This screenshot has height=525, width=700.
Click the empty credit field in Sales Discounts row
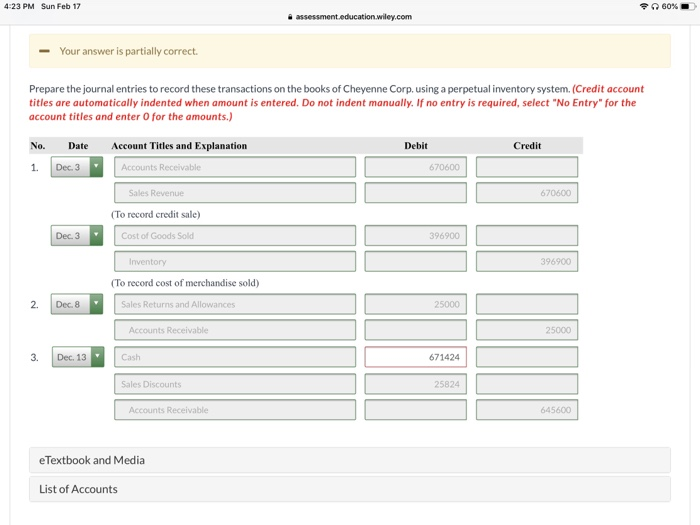tap(527, 384)
